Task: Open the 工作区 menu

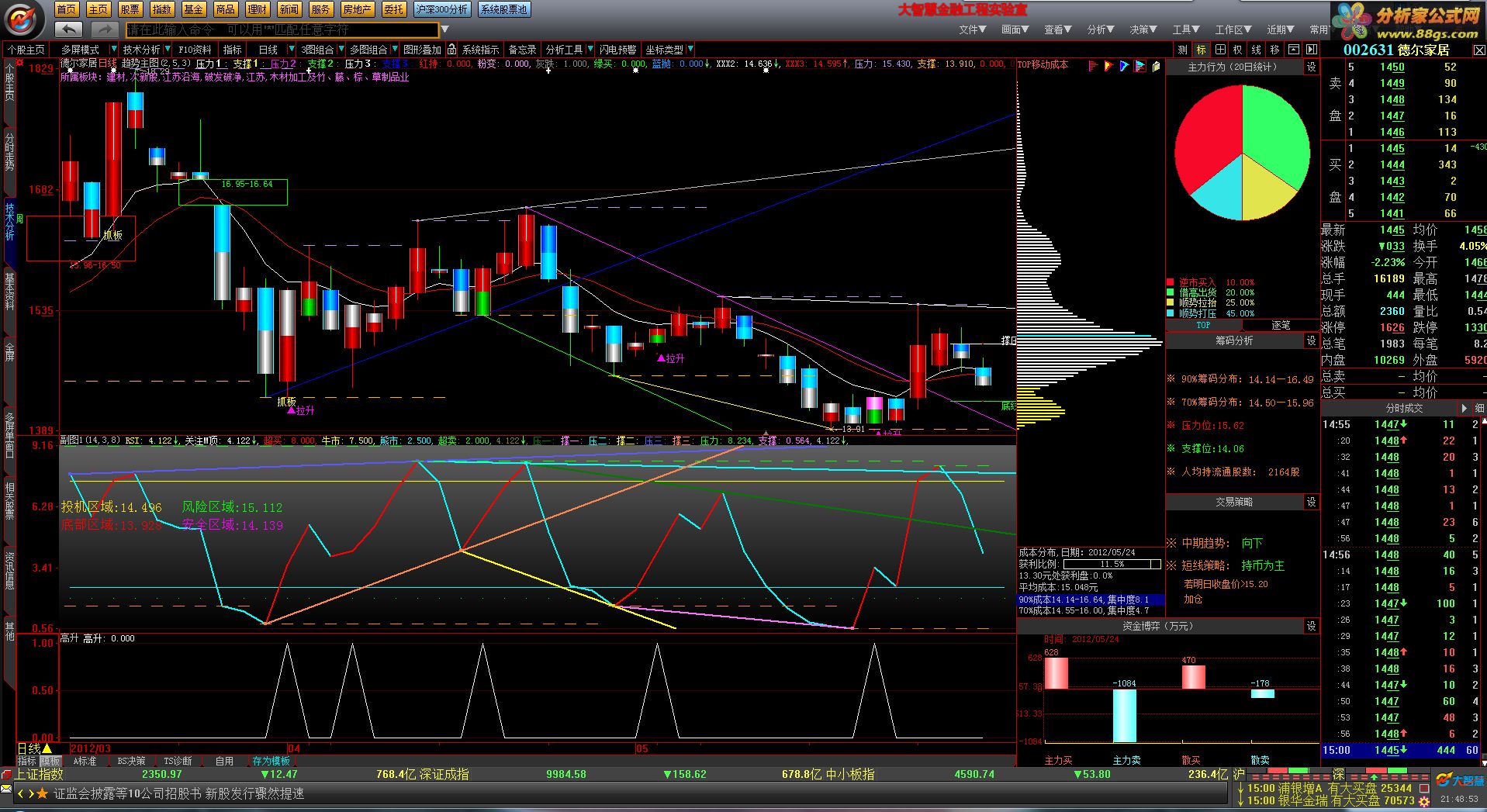Action: (1233, 29)
